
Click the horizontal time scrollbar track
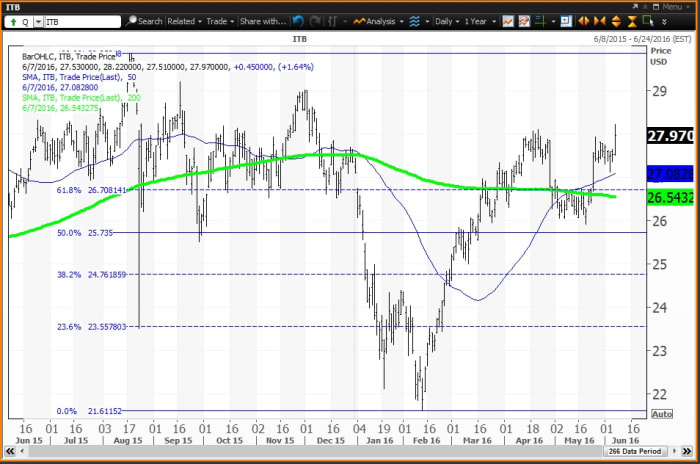(315, 451)
